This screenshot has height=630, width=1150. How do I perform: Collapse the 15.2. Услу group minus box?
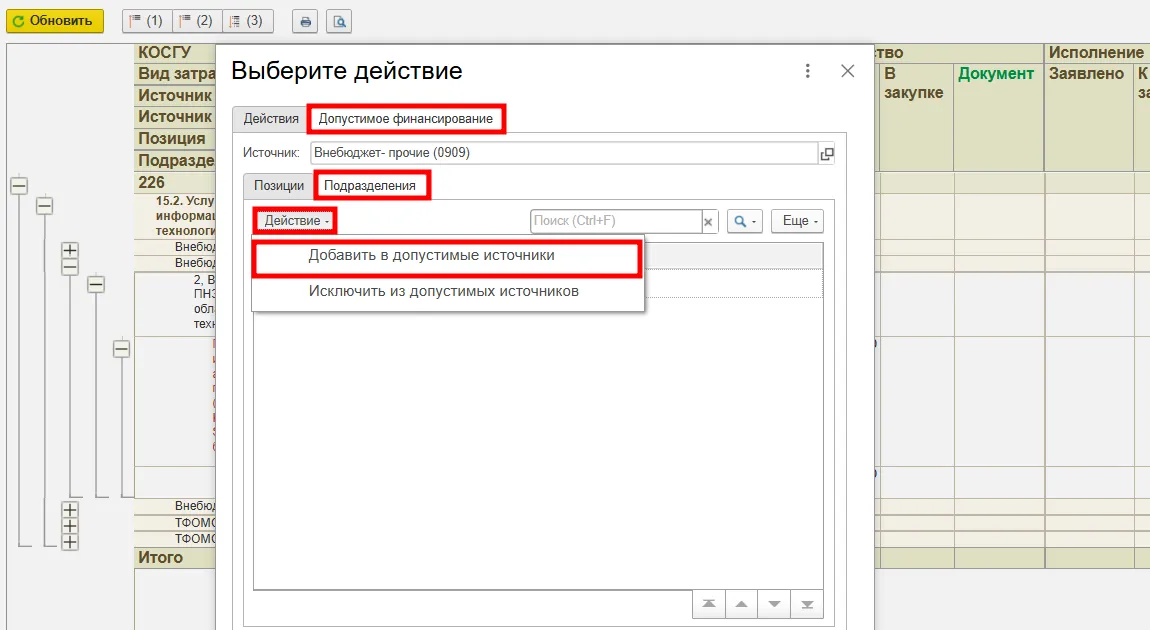point(45,206)
